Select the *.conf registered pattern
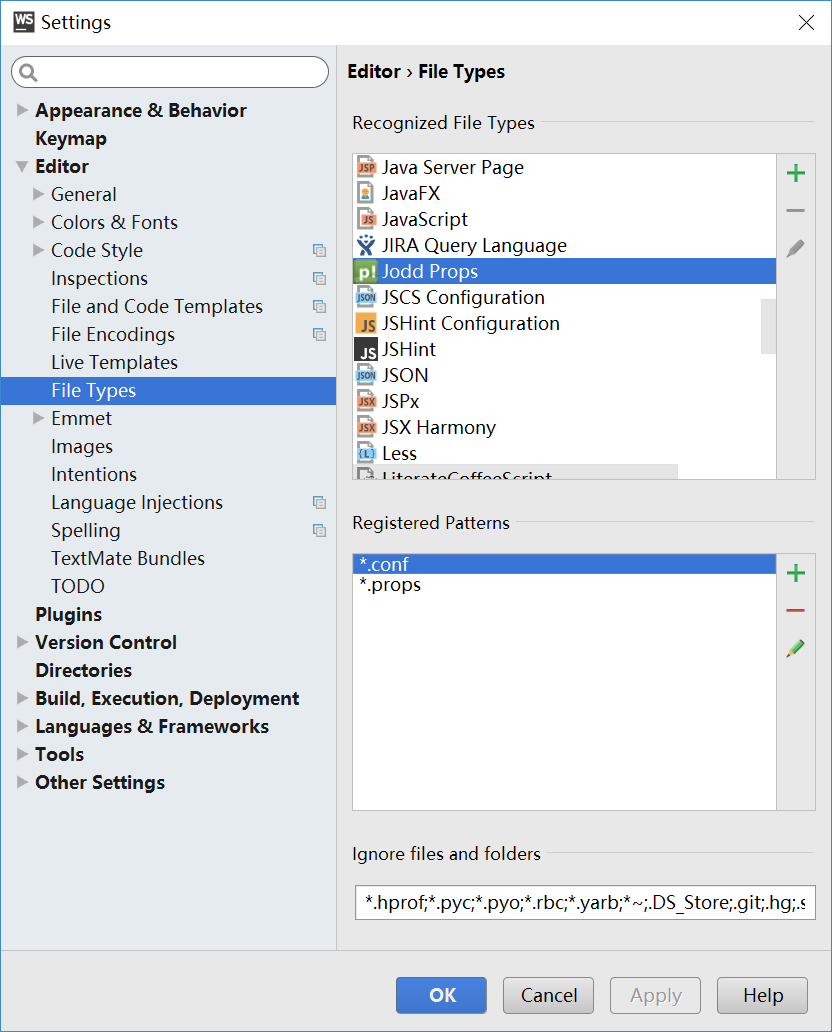This screenshot has height=1032, width=832. tap(565, 564)
